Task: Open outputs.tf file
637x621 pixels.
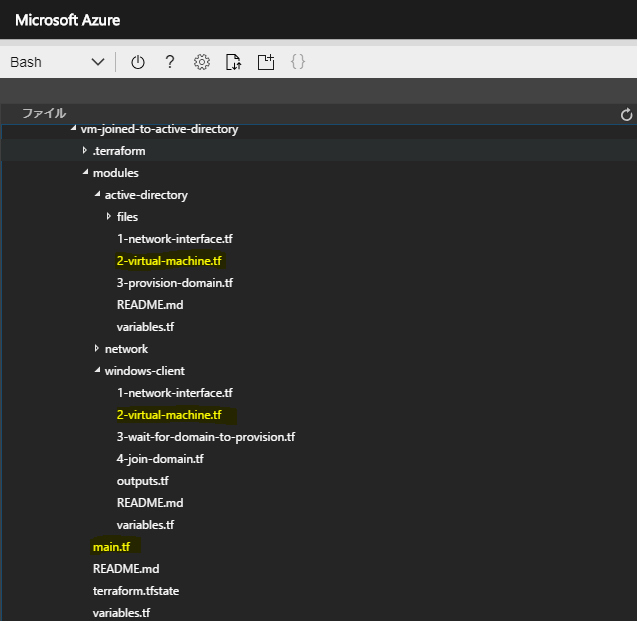Action: (x=143, y=481)
